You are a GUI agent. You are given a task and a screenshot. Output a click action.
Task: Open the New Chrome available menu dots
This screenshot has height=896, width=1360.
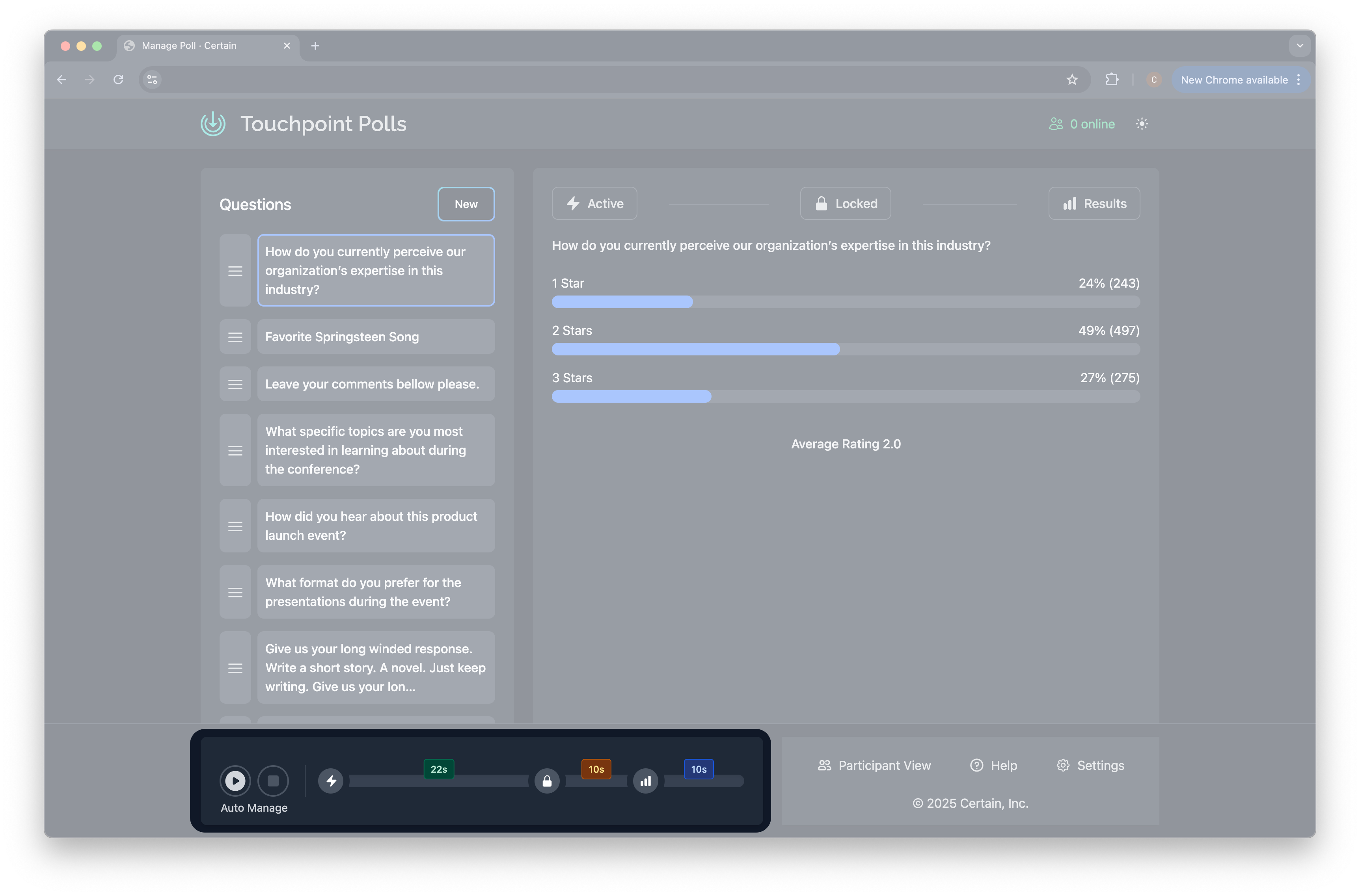click(x=1298, y=80)
